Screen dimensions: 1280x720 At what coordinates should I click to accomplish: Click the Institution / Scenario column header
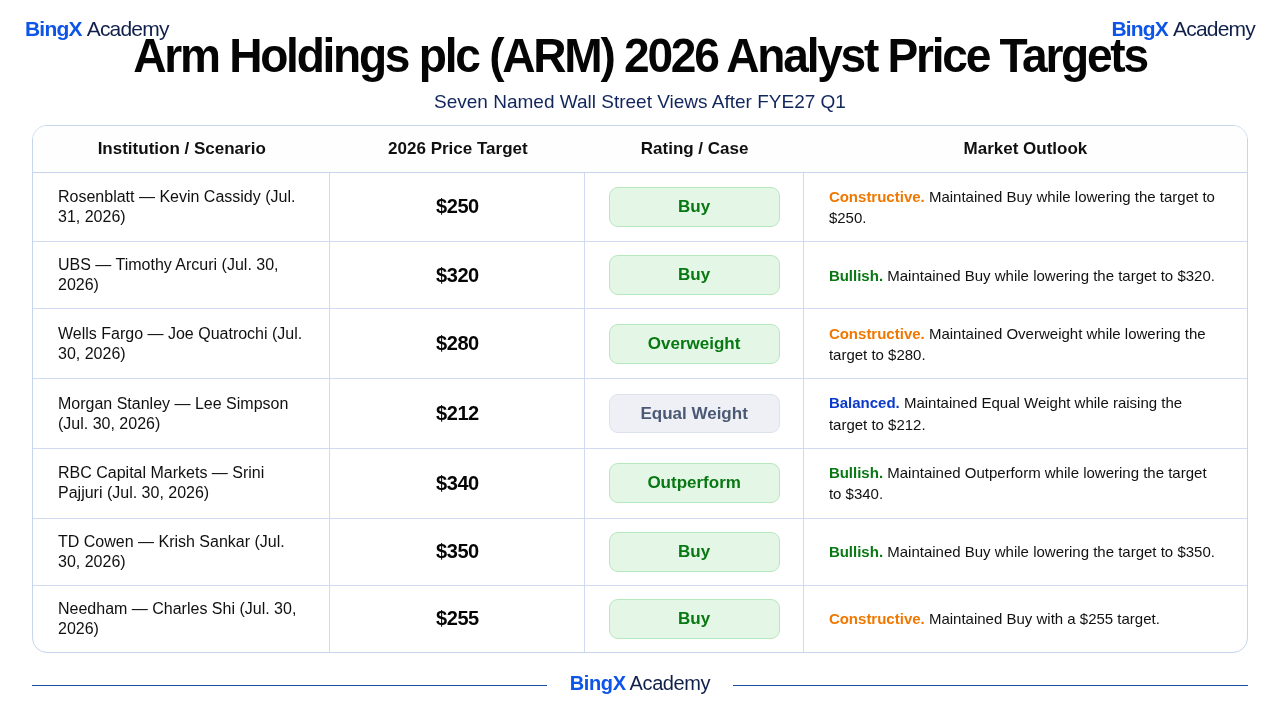[x=182, y=149]
